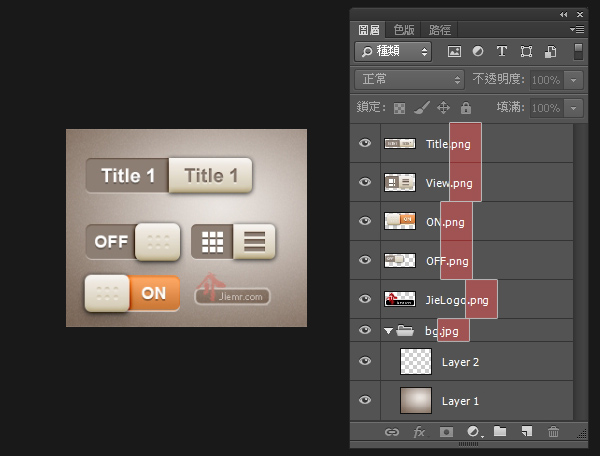Image resolution: width=600 pixels, height=456 pixels.
Task: Select Layer 2 transparent thumbnail
Action: pos(416,361)
